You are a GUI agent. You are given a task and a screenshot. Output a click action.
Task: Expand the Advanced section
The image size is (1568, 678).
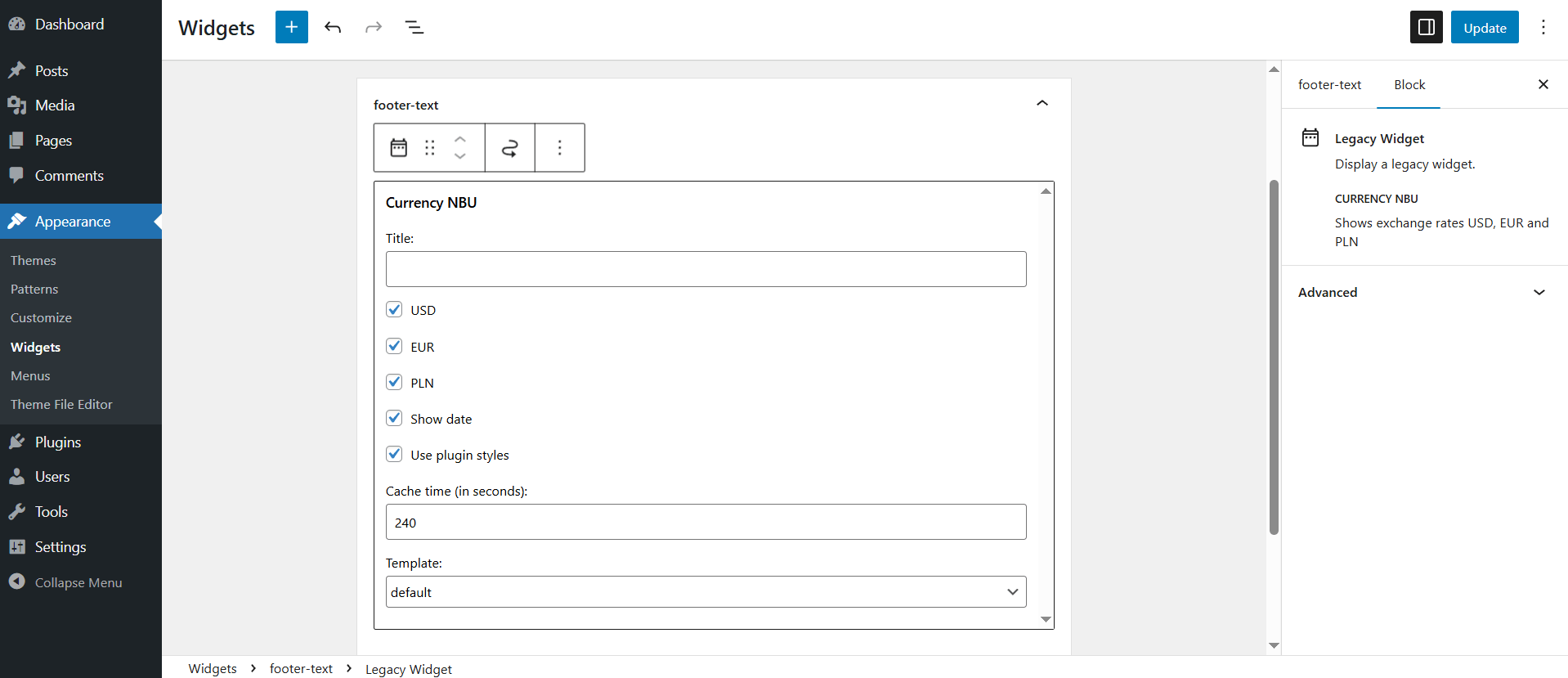coord(1422,292)
